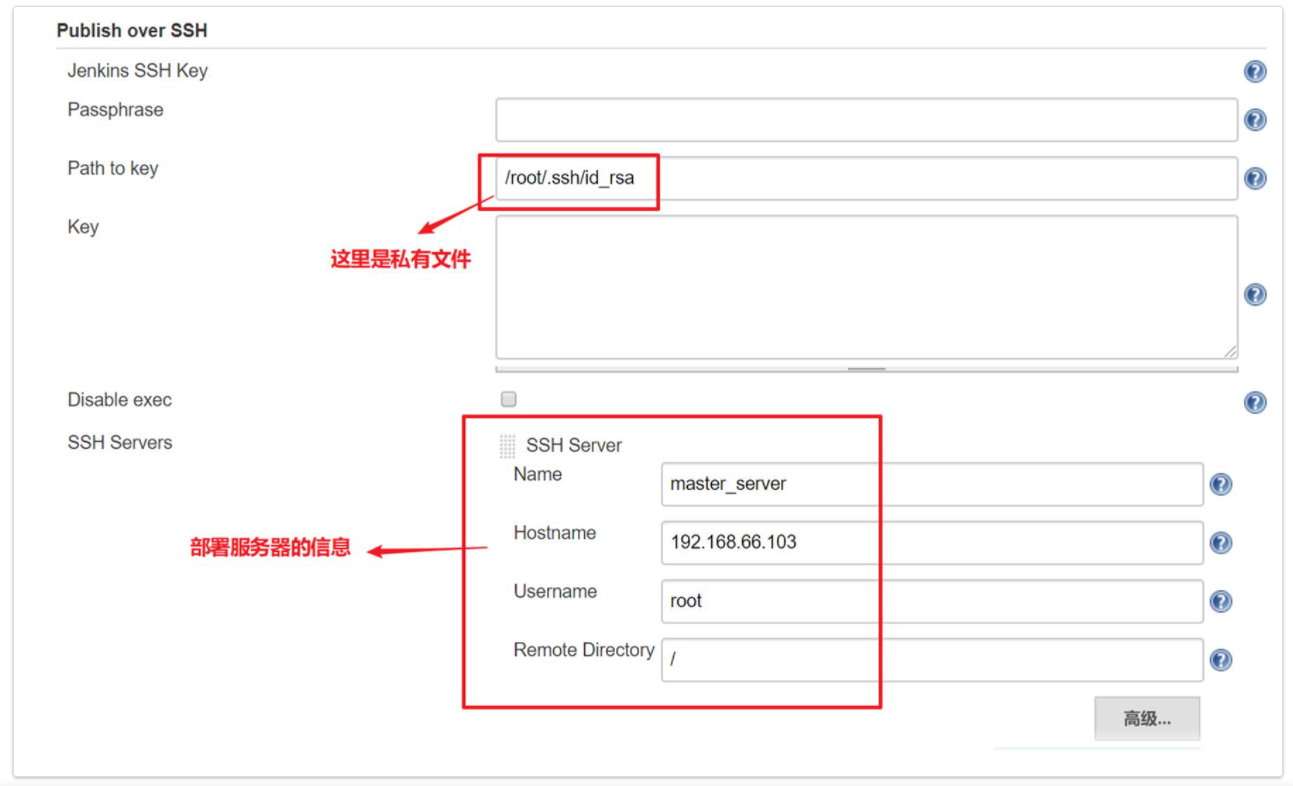Focus the Path to key field

click(866, 178)
